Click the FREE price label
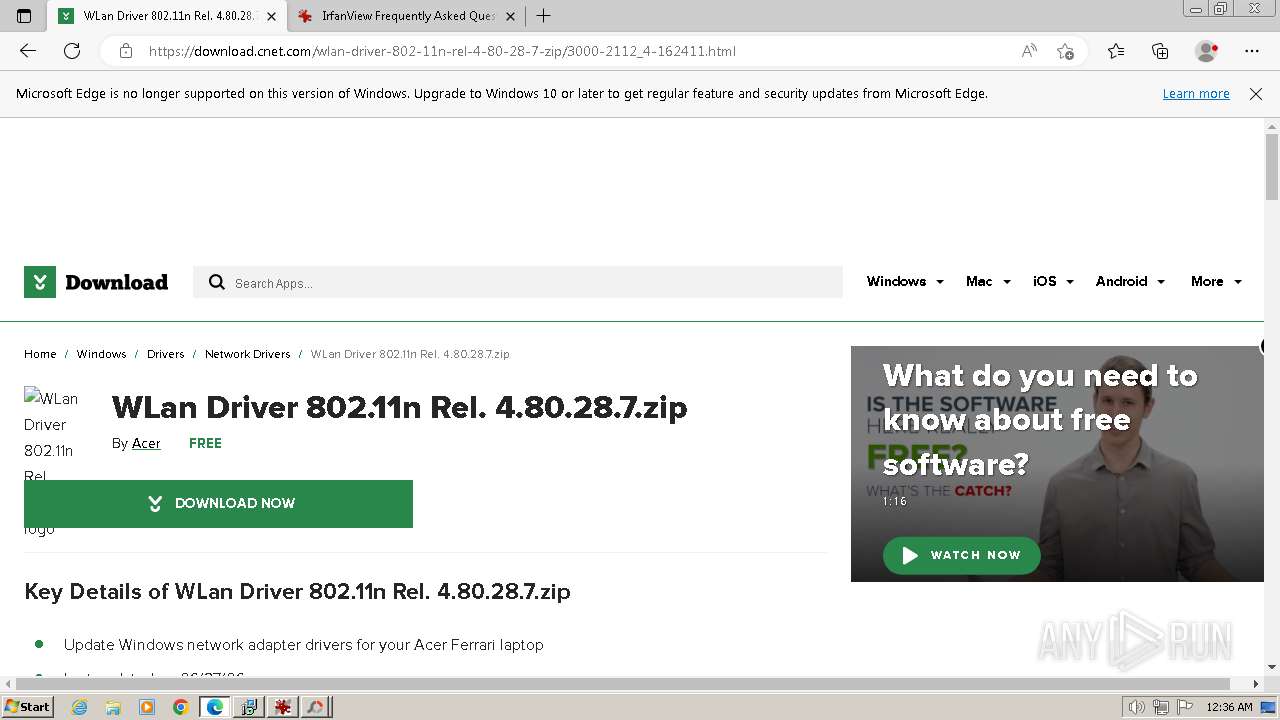Image resolution: width=1280 pixels, height=720 pixels. click(205, 443)
